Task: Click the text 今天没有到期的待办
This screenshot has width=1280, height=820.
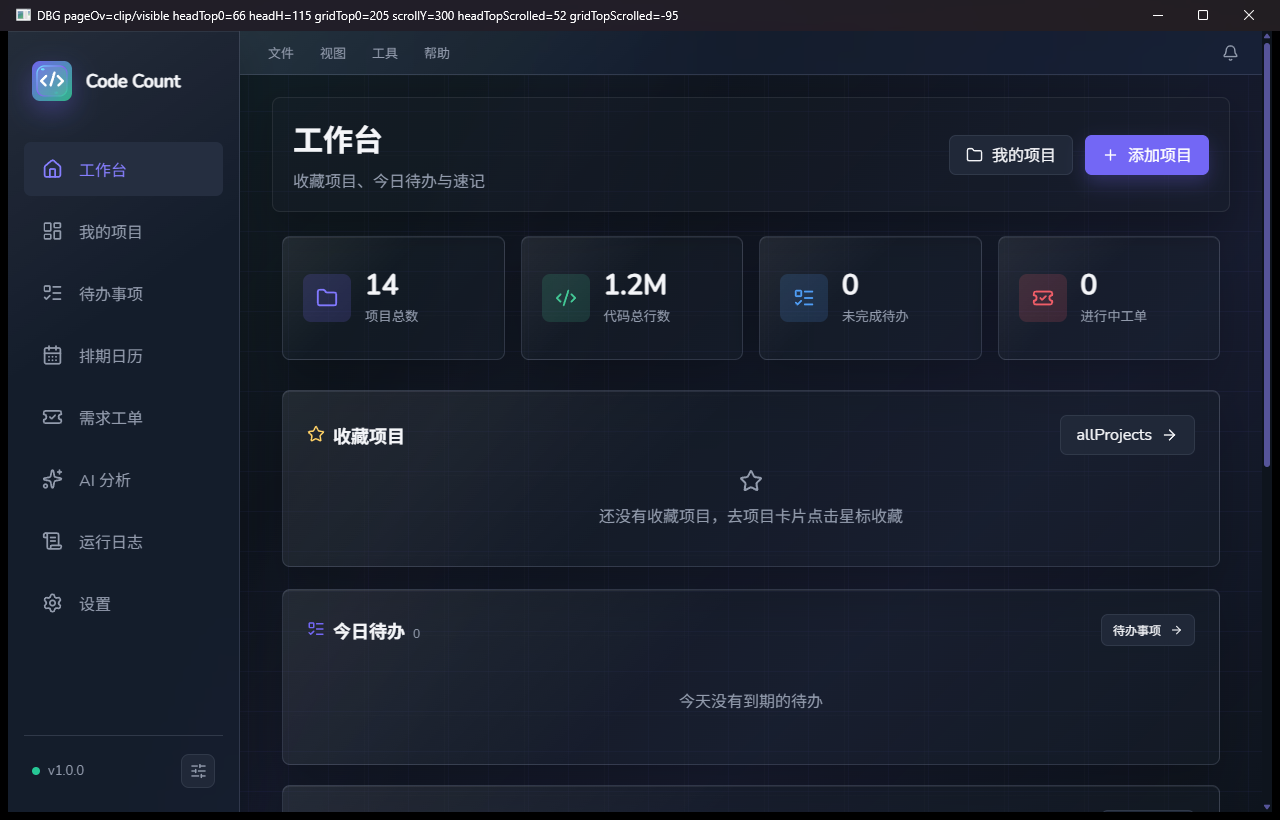Action: pyautogui.click(x=751, y=701)
